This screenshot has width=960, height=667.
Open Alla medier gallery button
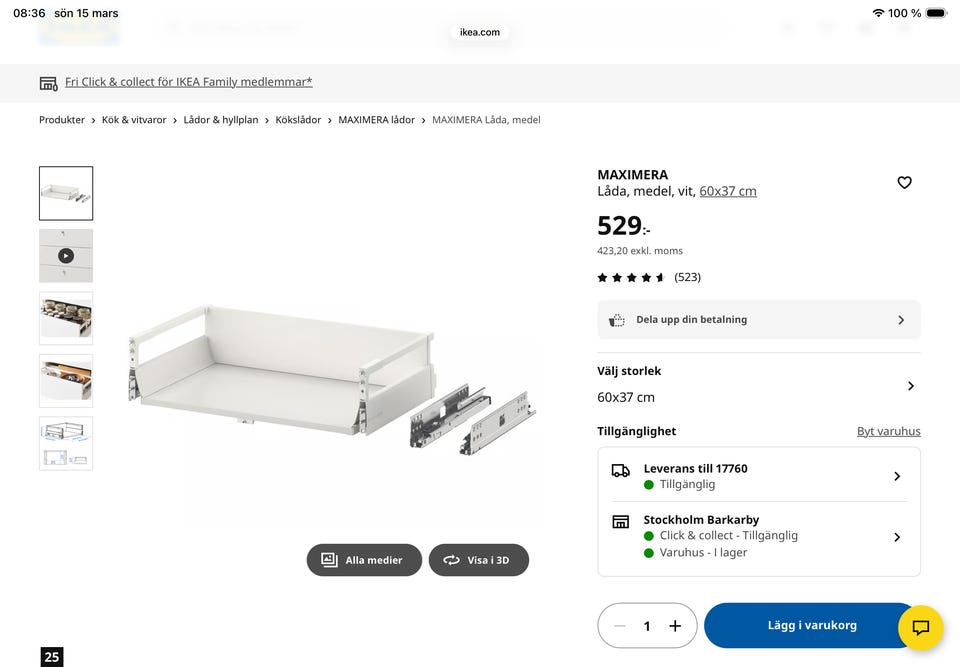[364, 560]
